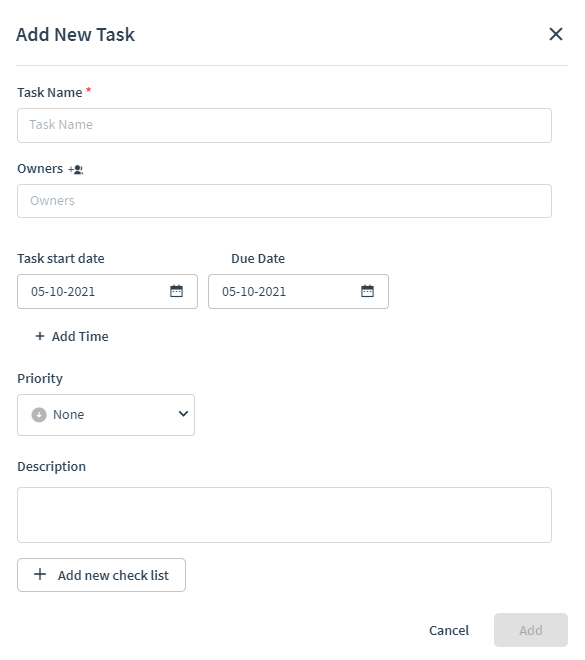Click Add new check list button

[101, 575]
